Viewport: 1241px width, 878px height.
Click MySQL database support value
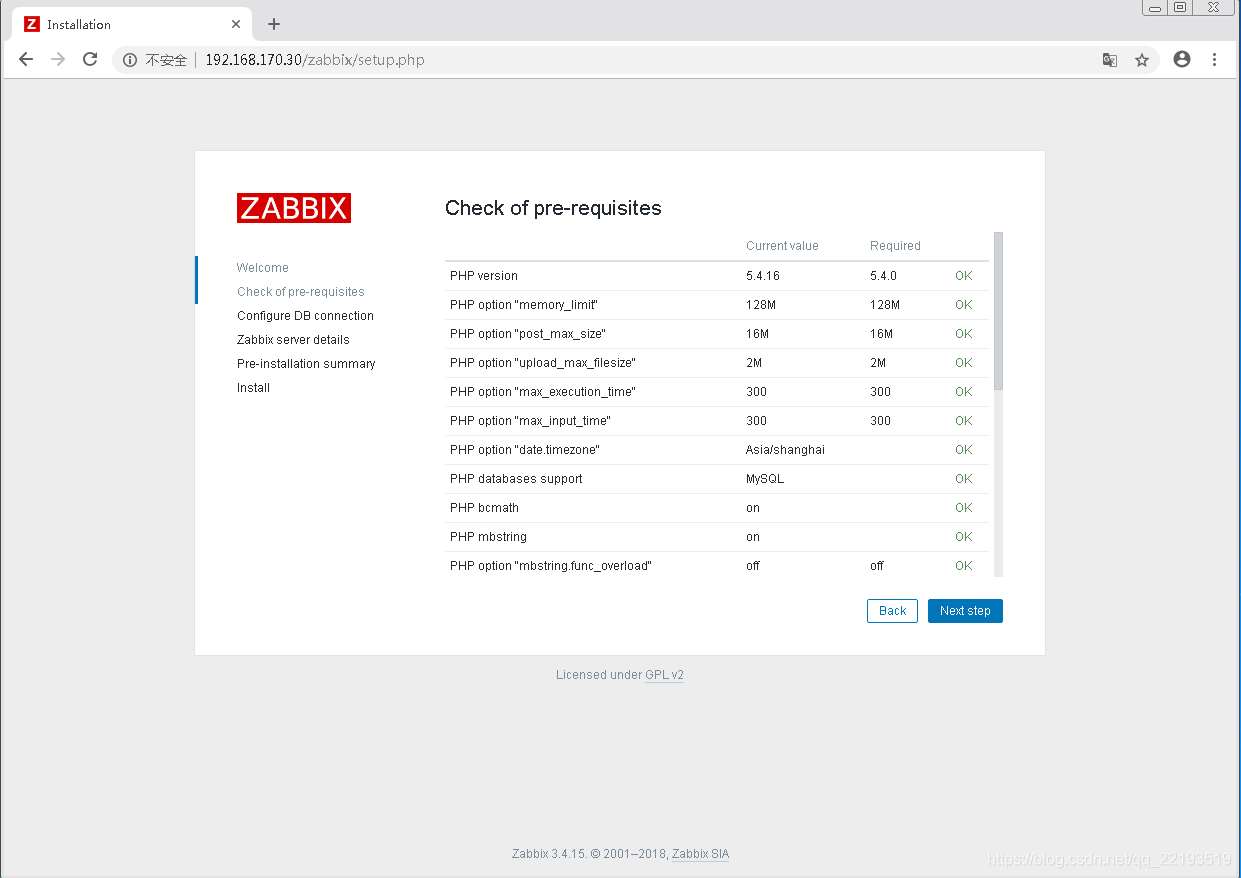pos(765,479)
